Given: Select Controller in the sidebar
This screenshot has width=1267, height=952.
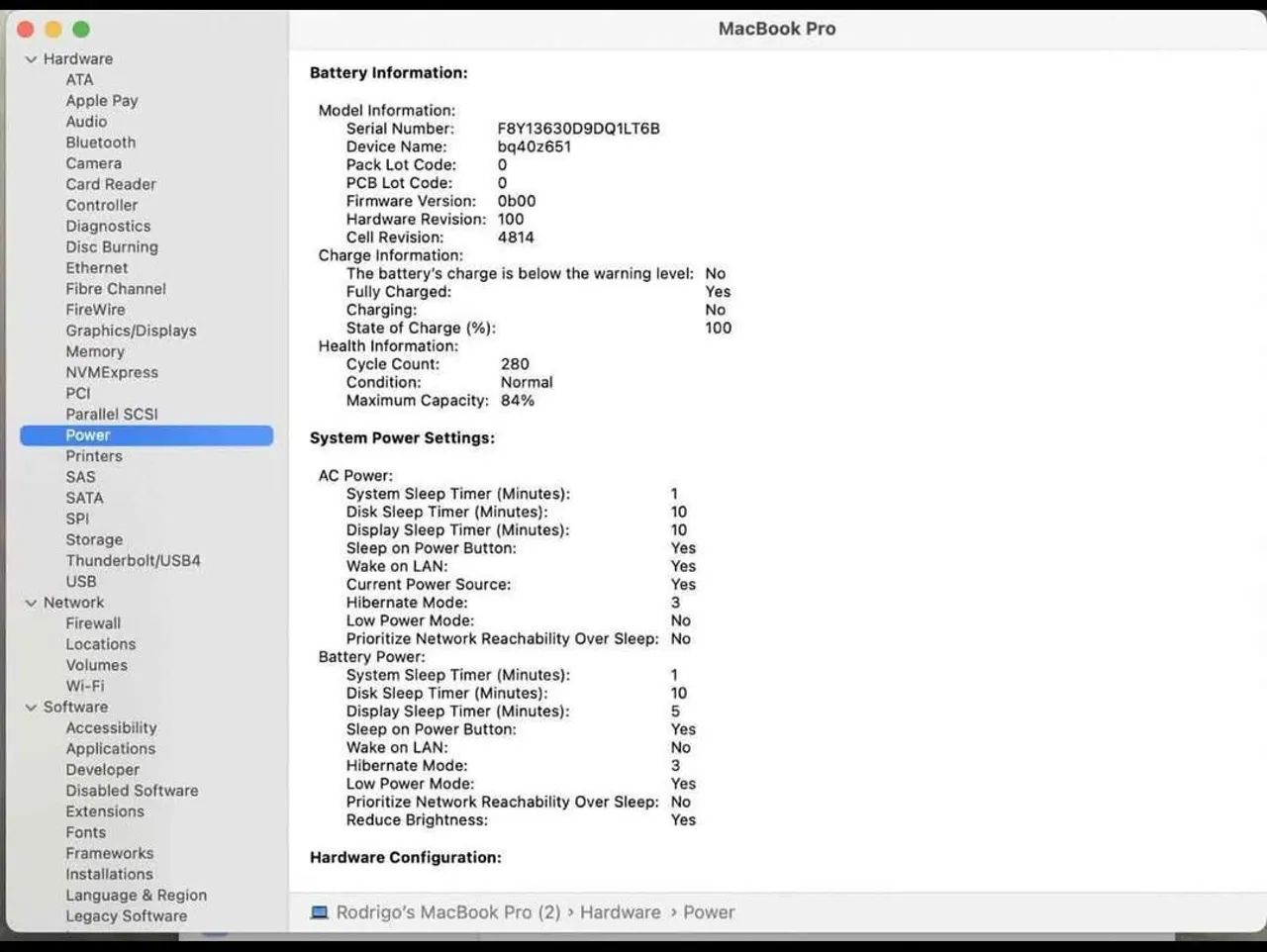Looking at the screenshot, I should (x=102, y=205).
